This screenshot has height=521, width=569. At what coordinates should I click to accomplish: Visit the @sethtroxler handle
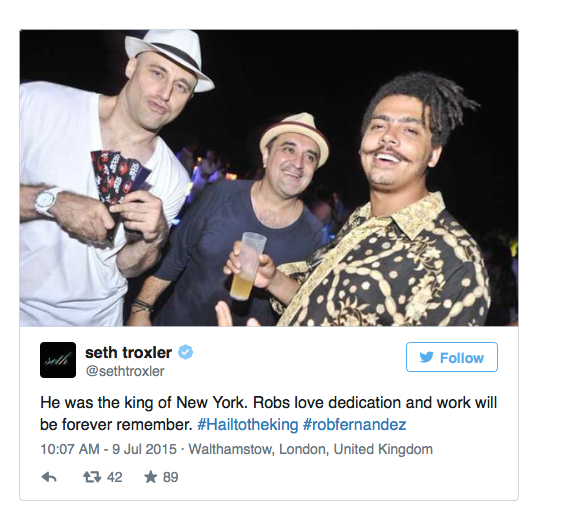[x=125, y=371]
